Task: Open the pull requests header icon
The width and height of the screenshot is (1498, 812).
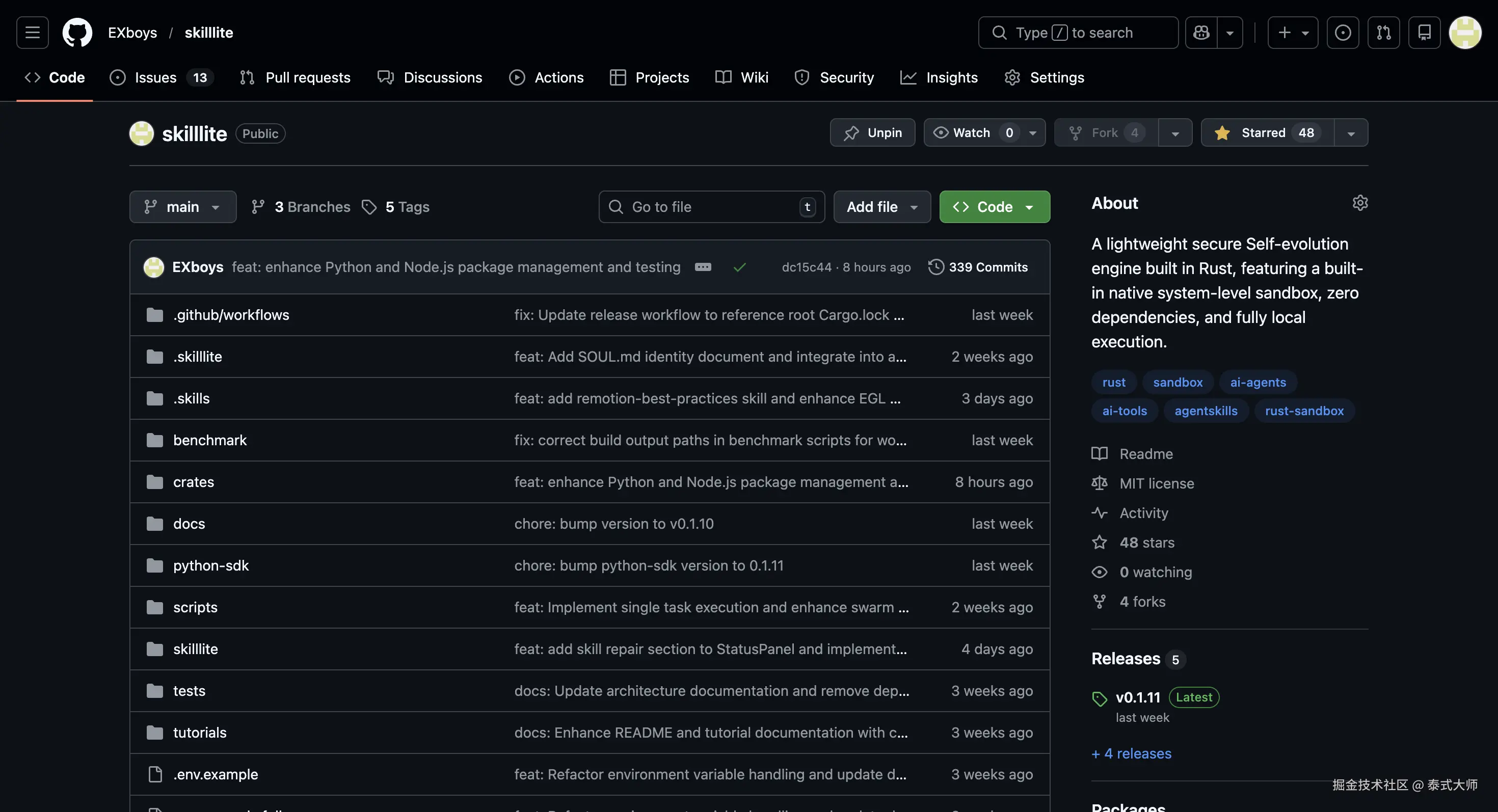Action: click(1383, 33)
